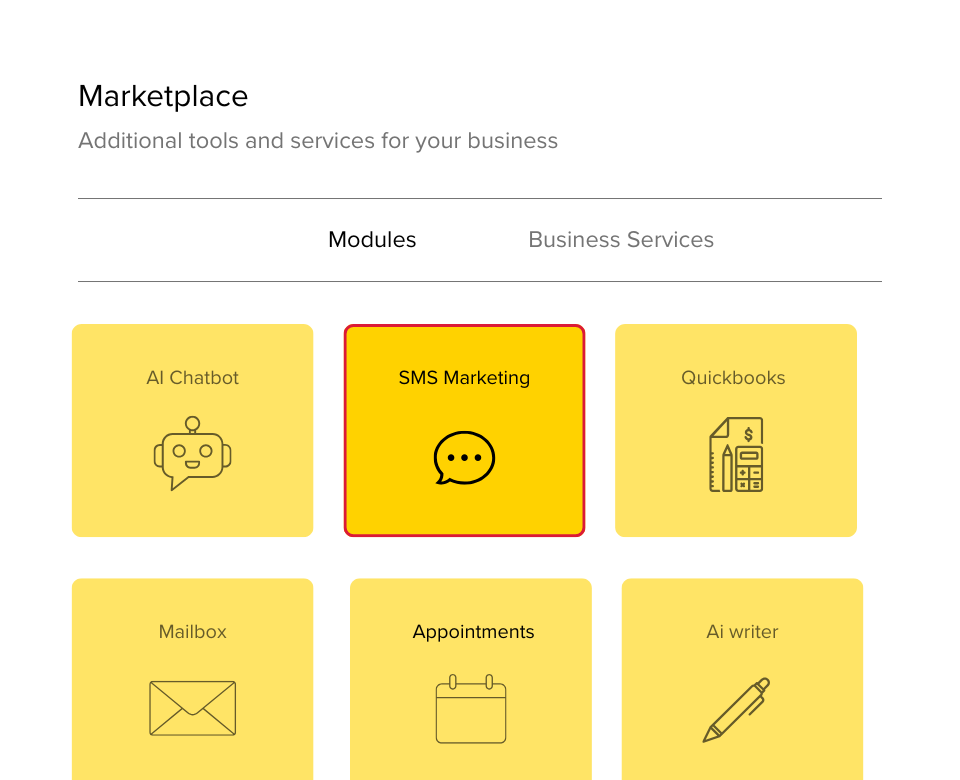
Task: Choose the SMS Marketing title text
Action: (x=464, y=378)
